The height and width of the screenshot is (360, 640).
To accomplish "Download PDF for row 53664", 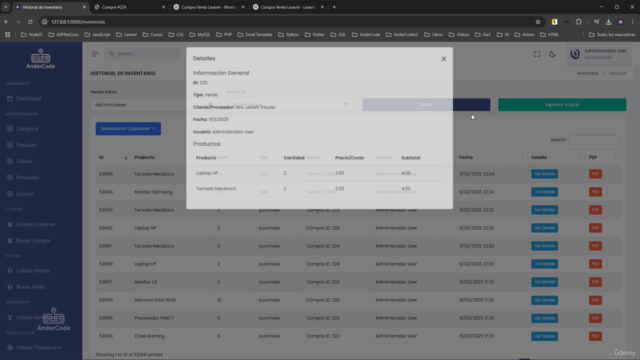I will tap(595, 192).
